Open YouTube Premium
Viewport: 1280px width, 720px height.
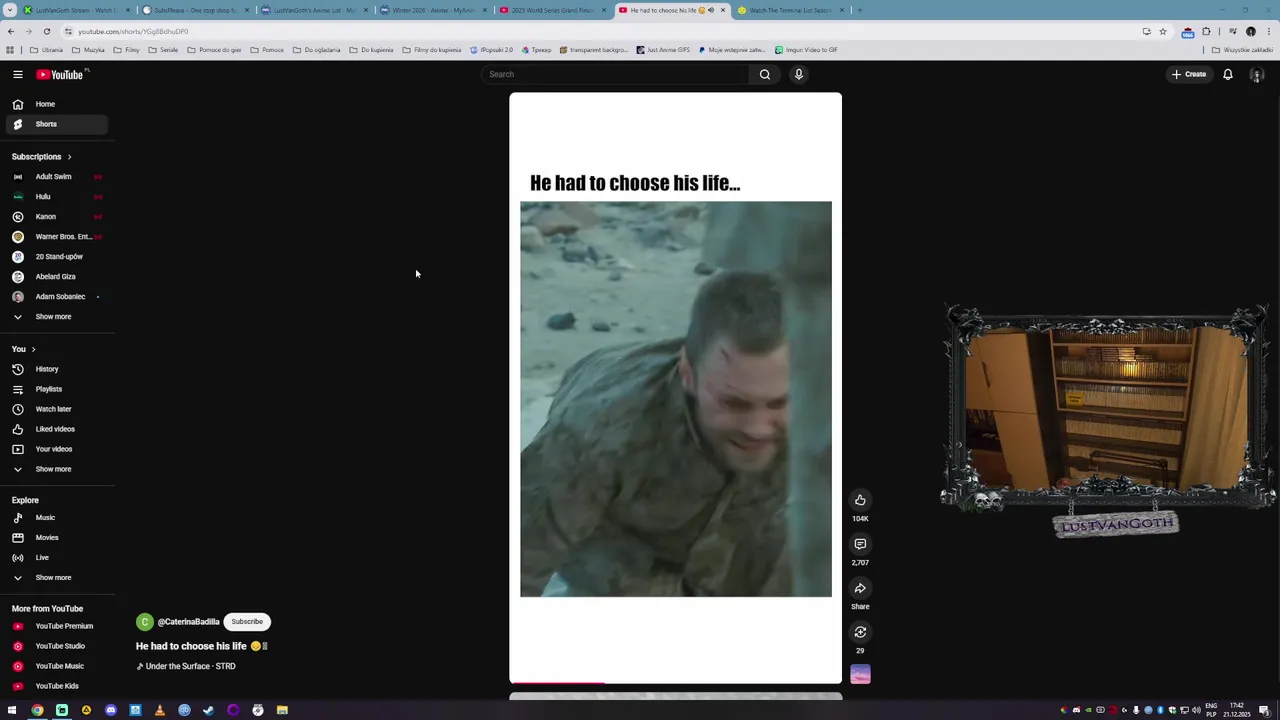tap(56, 626)
